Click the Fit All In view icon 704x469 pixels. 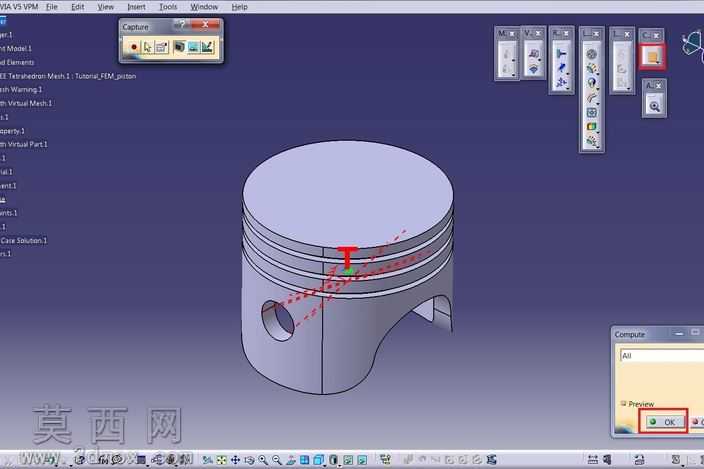(221, 460)
